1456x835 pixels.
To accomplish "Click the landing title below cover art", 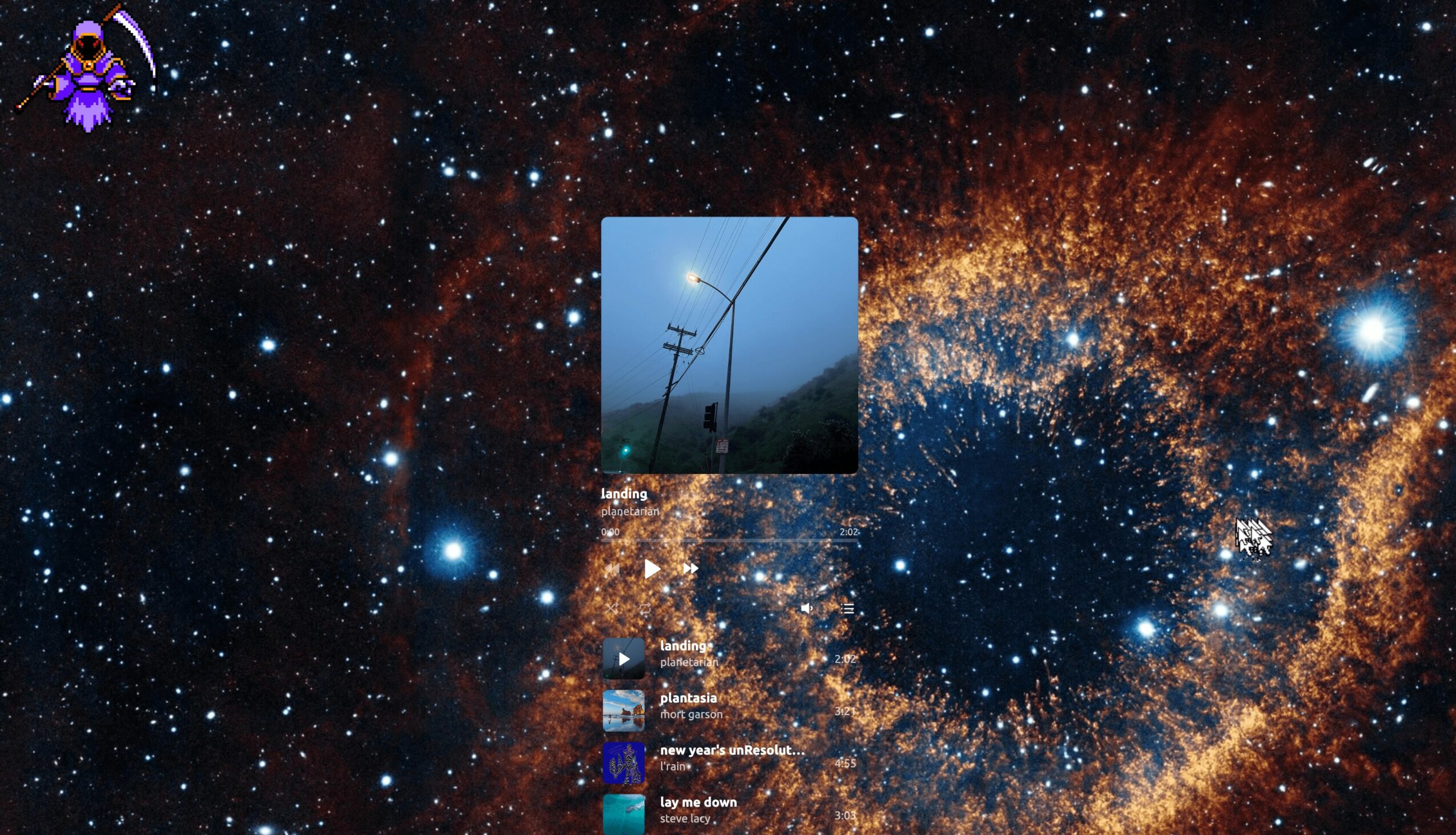I will 624,494.
